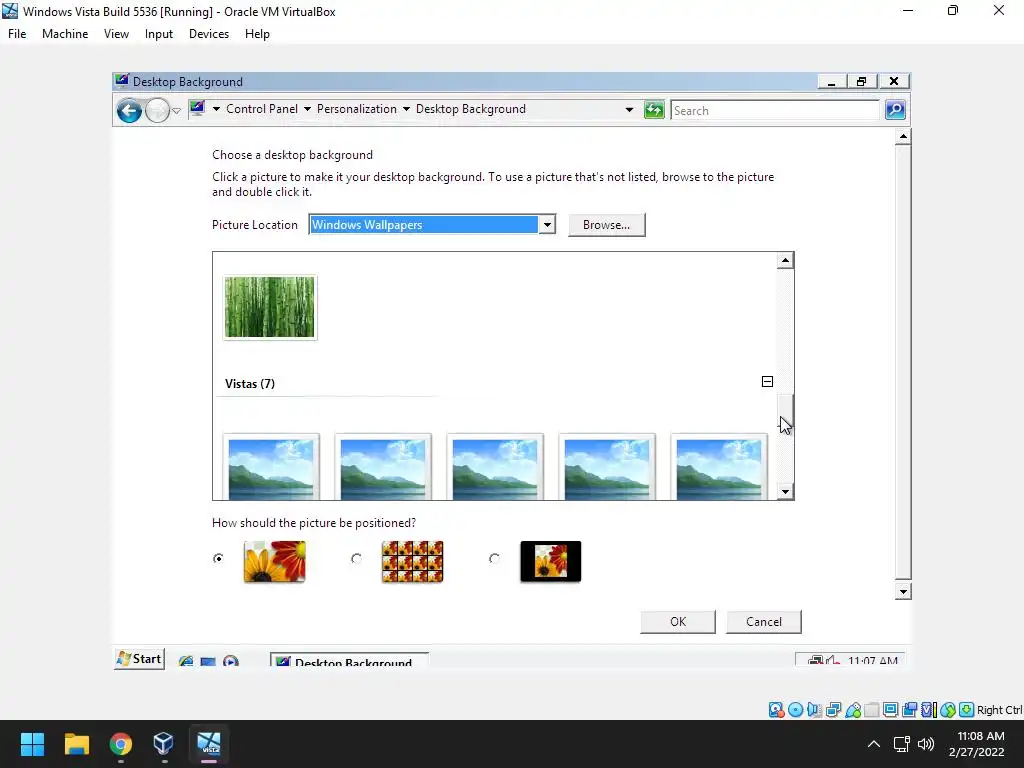Choose the green bamboo wallpaper thumbnail

270,307
